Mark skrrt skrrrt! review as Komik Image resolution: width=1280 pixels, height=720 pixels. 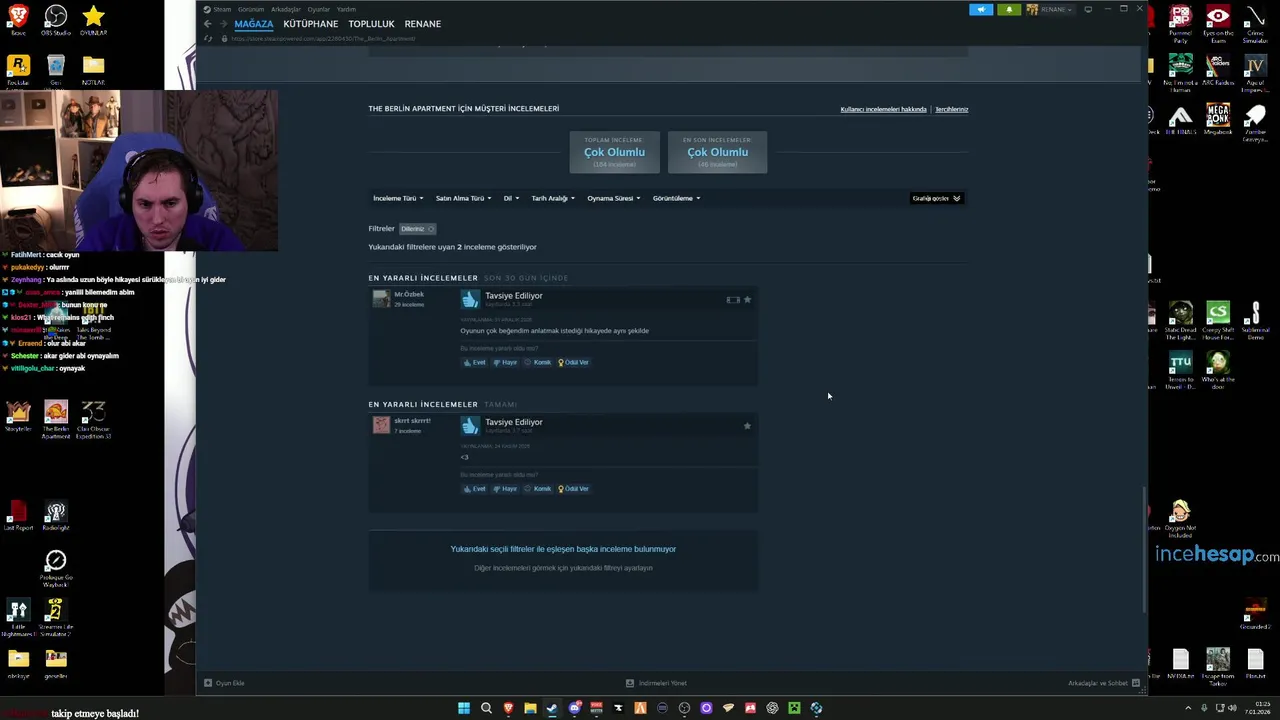coord(537,488)
